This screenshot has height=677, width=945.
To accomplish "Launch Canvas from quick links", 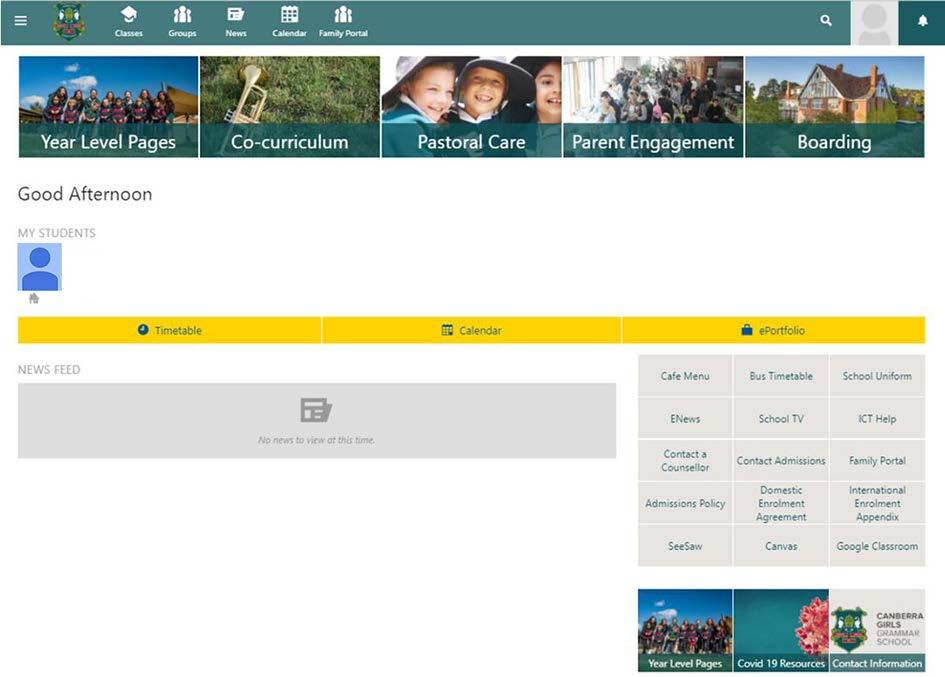I will 781,546.
